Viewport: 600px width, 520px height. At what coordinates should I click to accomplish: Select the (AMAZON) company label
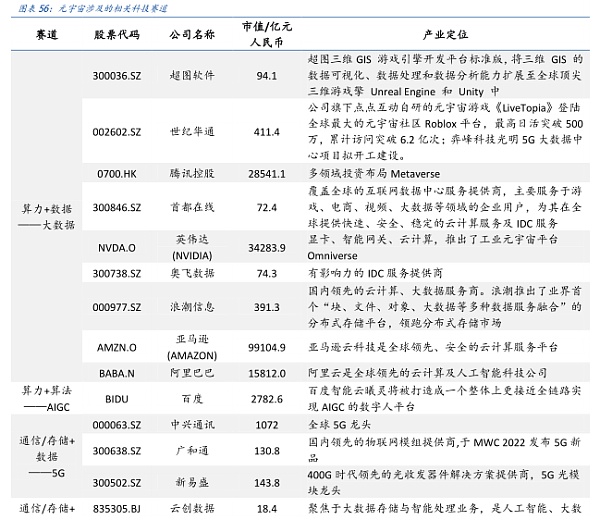(x=192, y=355)
